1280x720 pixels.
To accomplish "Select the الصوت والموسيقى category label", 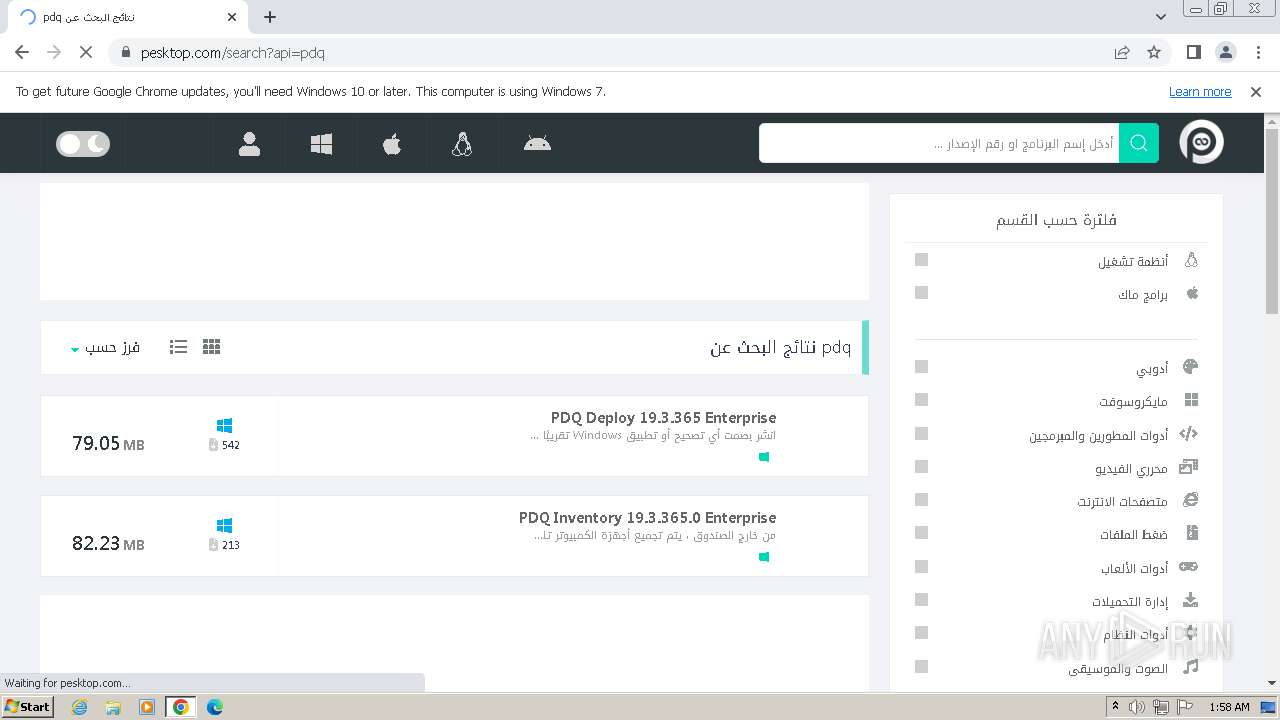I will pos(1118,668).
